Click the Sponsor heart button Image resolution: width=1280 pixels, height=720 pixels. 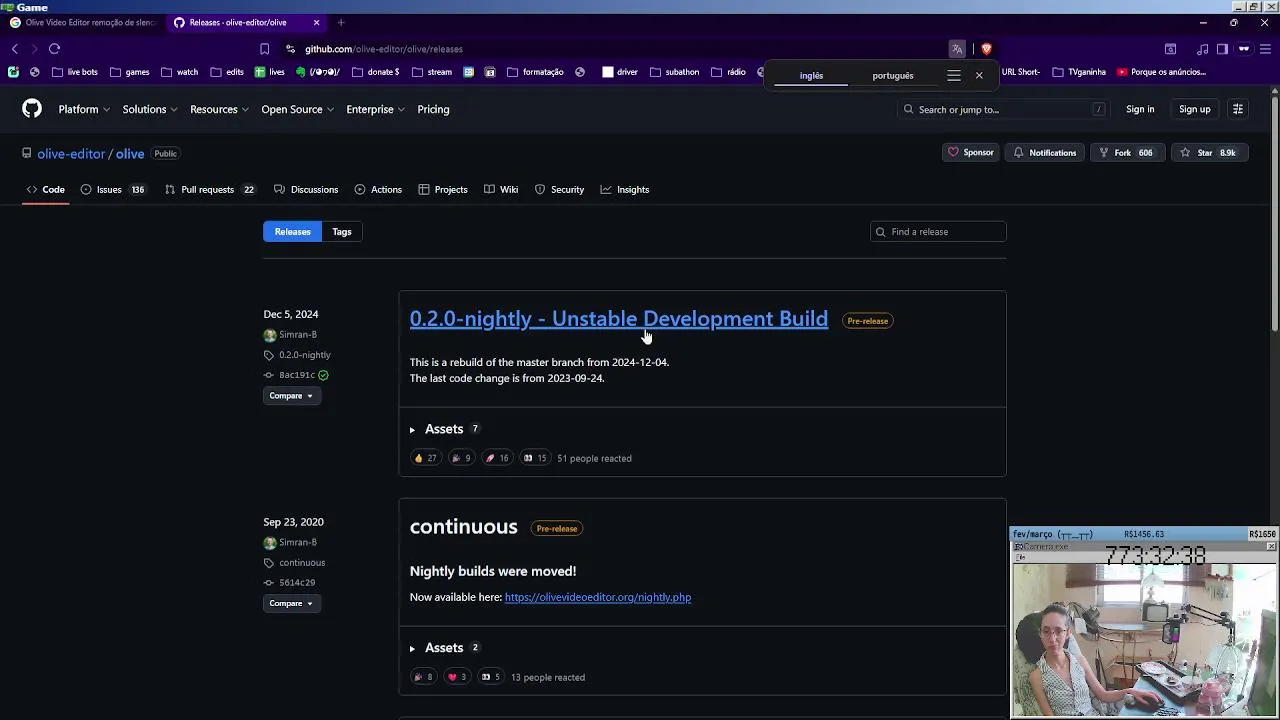coord(970,153)
